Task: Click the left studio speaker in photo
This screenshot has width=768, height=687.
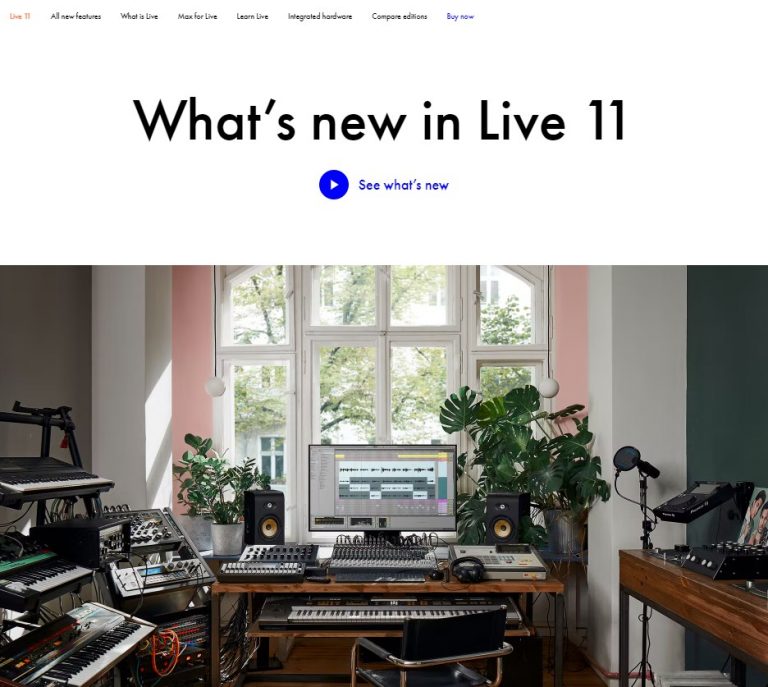Action: pos(264,517)
